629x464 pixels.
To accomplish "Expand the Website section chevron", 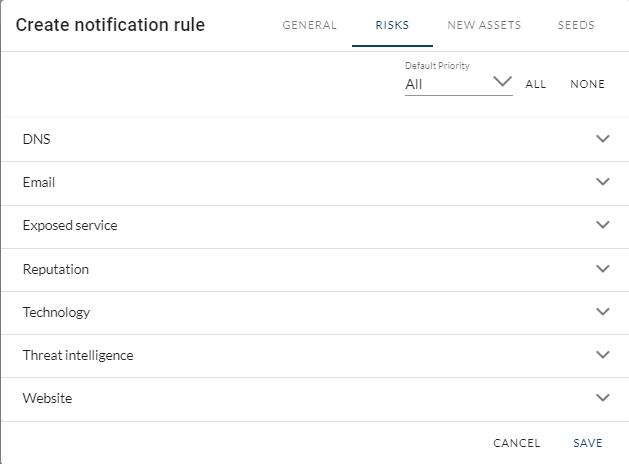I will point(602,398).
